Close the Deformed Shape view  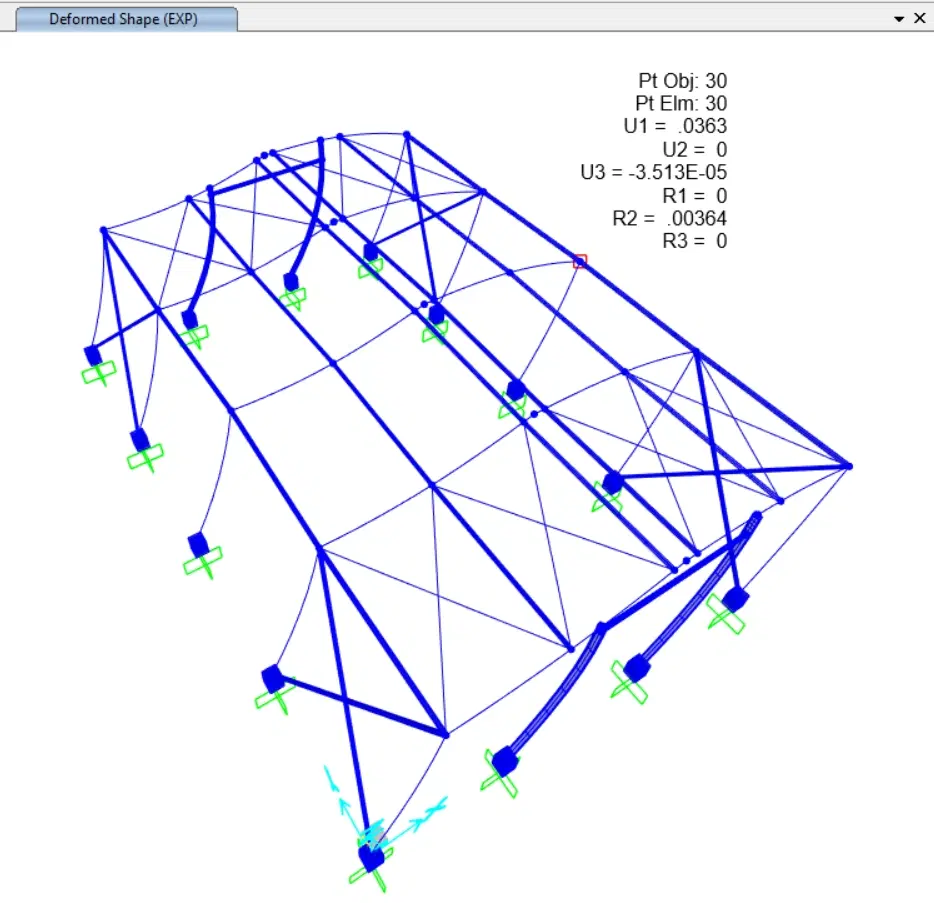tap(920, 18)
